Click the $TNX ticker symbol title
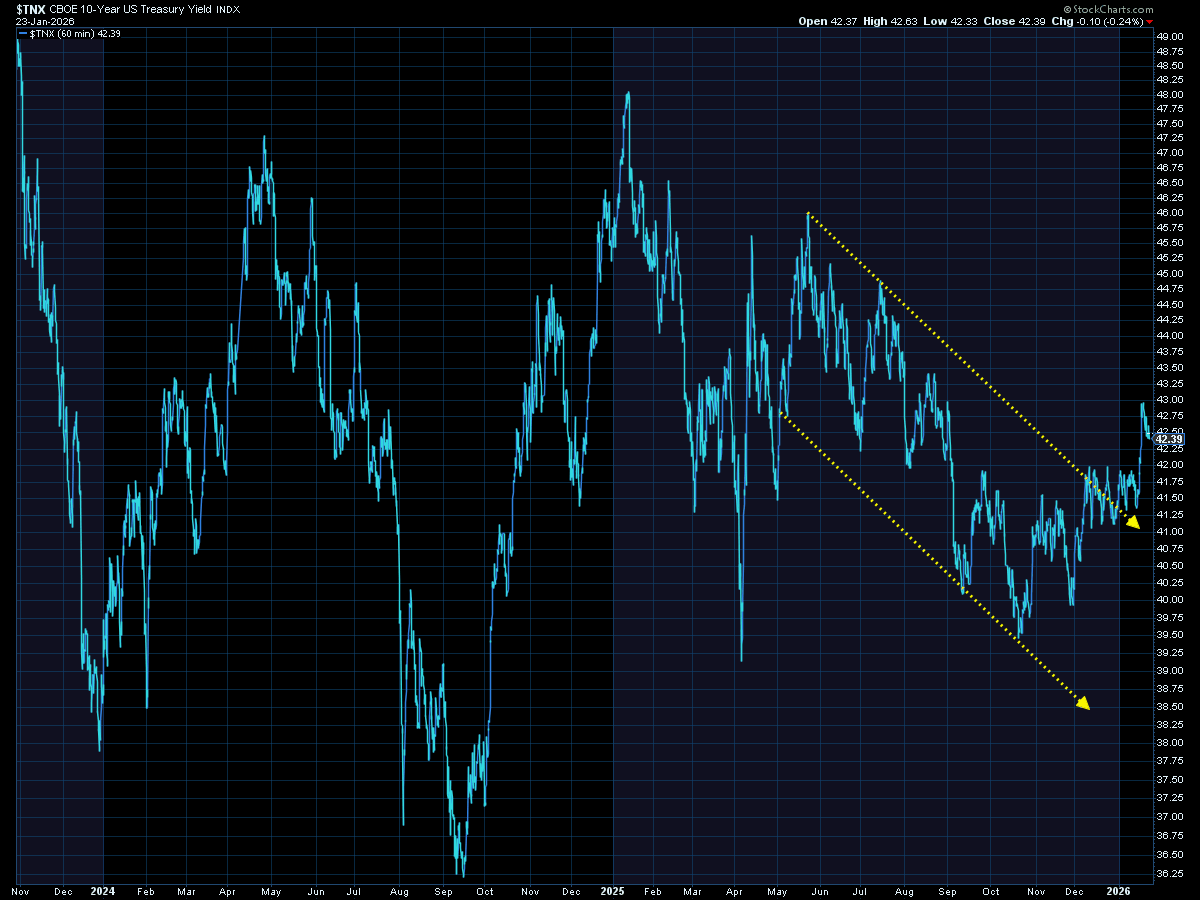 (x=32, y=9)
